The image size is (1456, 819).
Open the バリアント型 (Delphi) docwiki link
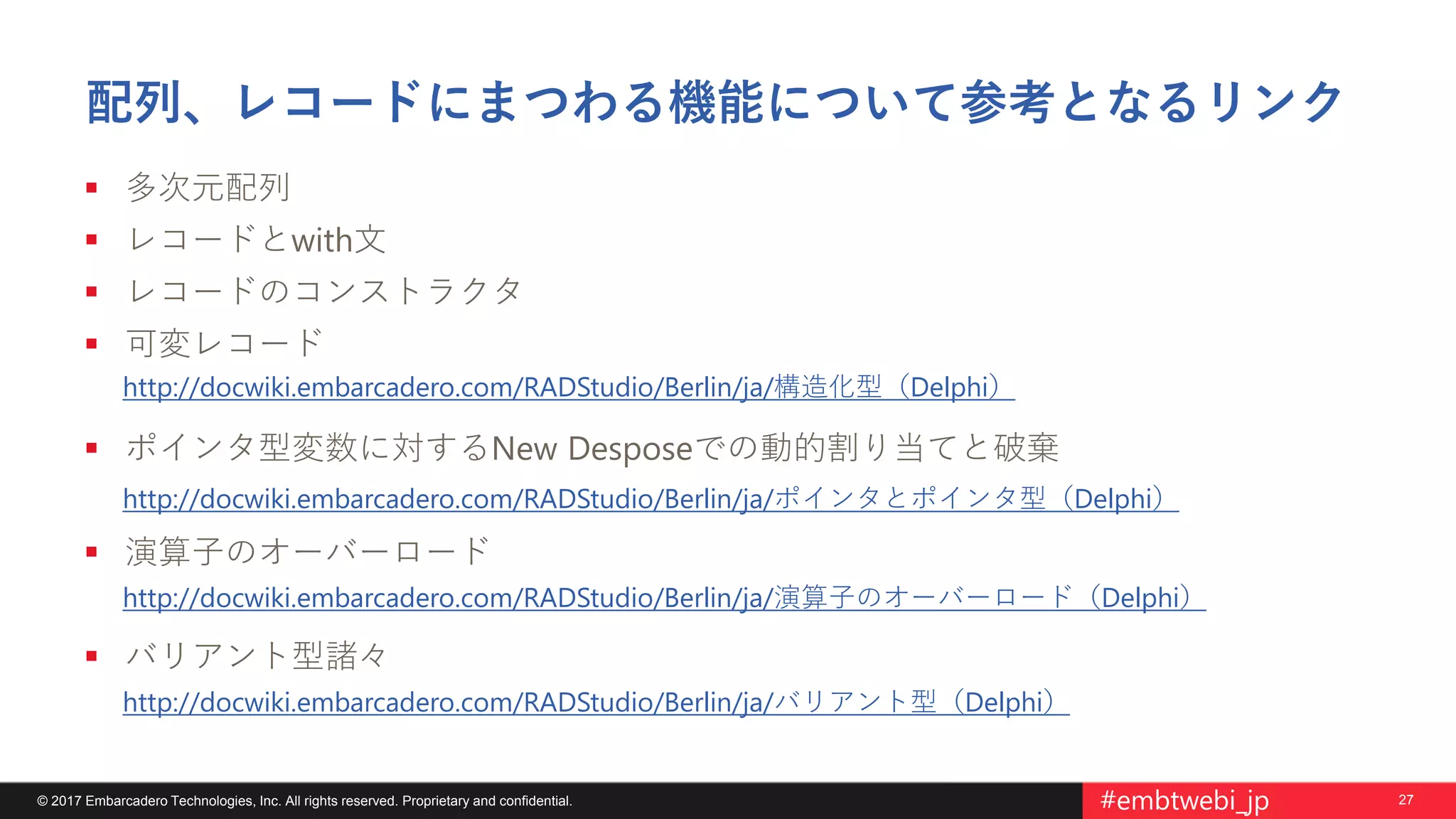(595, 702)
